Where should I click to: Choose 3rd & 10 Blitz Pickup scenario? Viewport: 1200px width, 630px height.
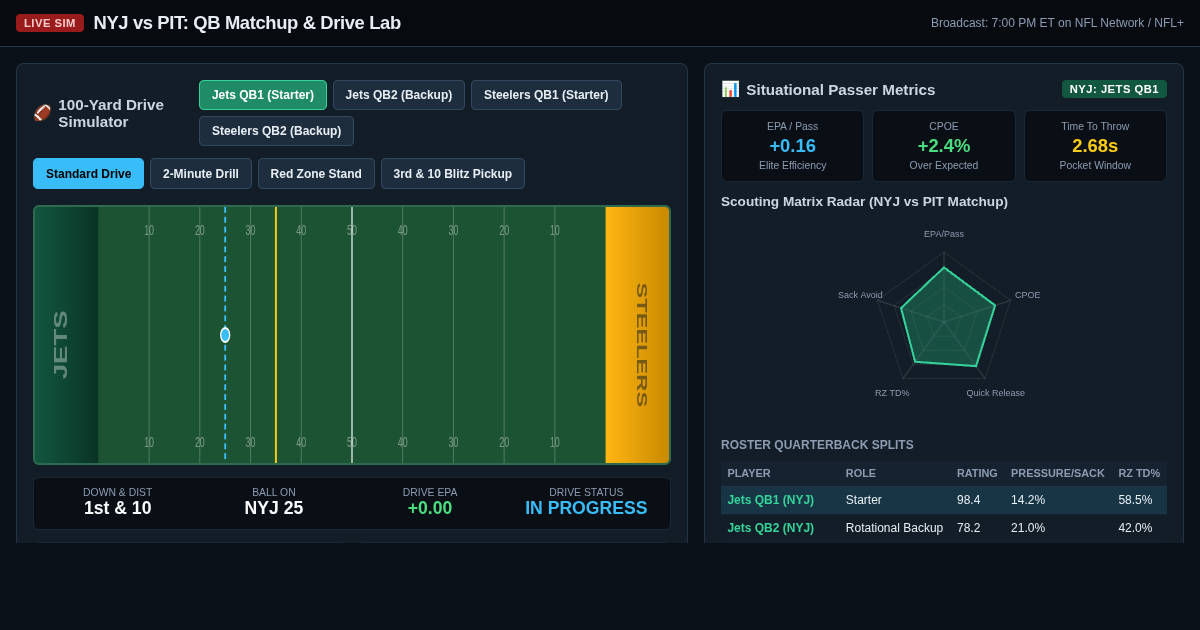point(453,174)
